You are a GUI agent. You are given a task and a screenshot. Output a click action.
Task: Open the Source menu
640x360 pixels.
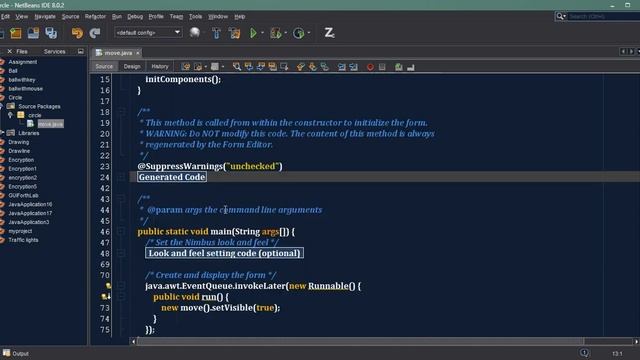[70, 17]
